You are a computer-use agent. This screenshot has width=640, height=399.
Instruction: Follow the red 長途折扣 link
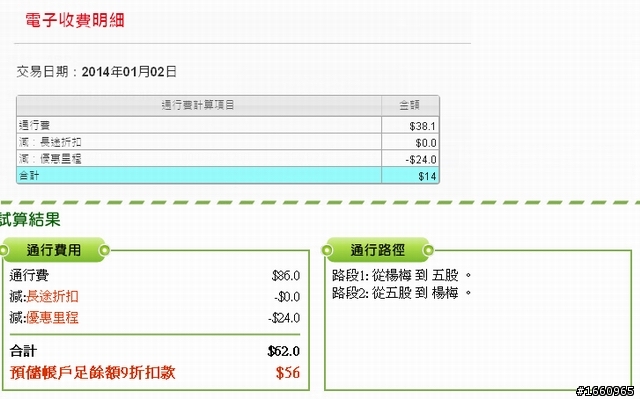[x=52, y=296]
